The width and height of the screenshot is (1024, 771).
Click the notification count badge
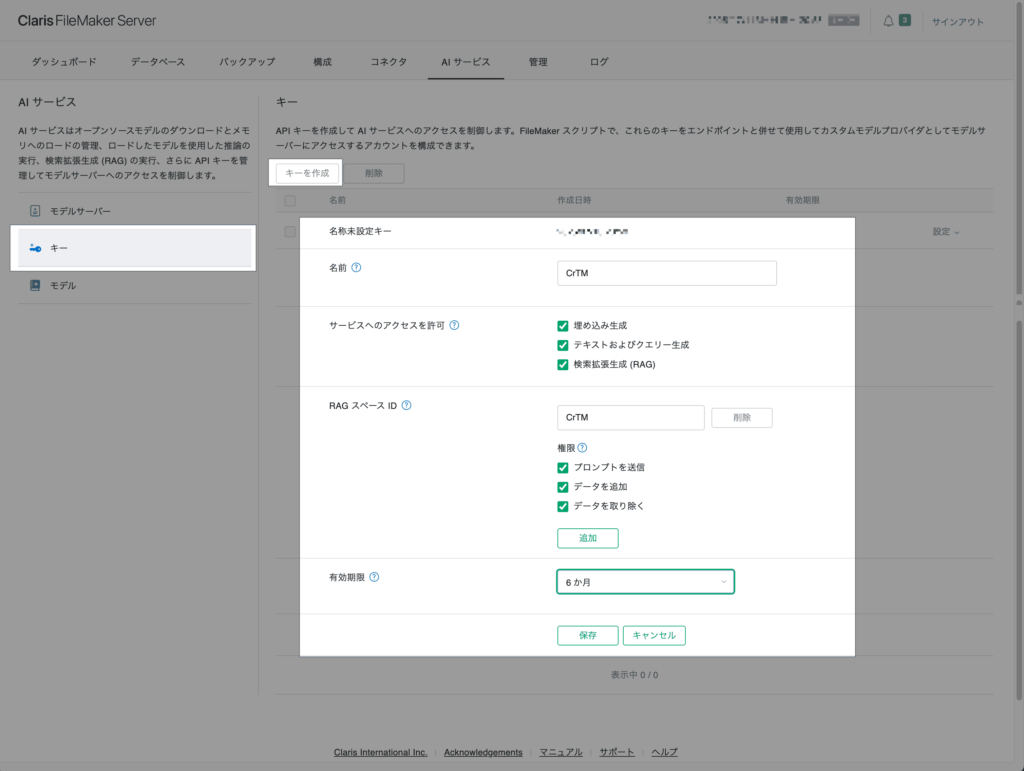tap(904, 20)
